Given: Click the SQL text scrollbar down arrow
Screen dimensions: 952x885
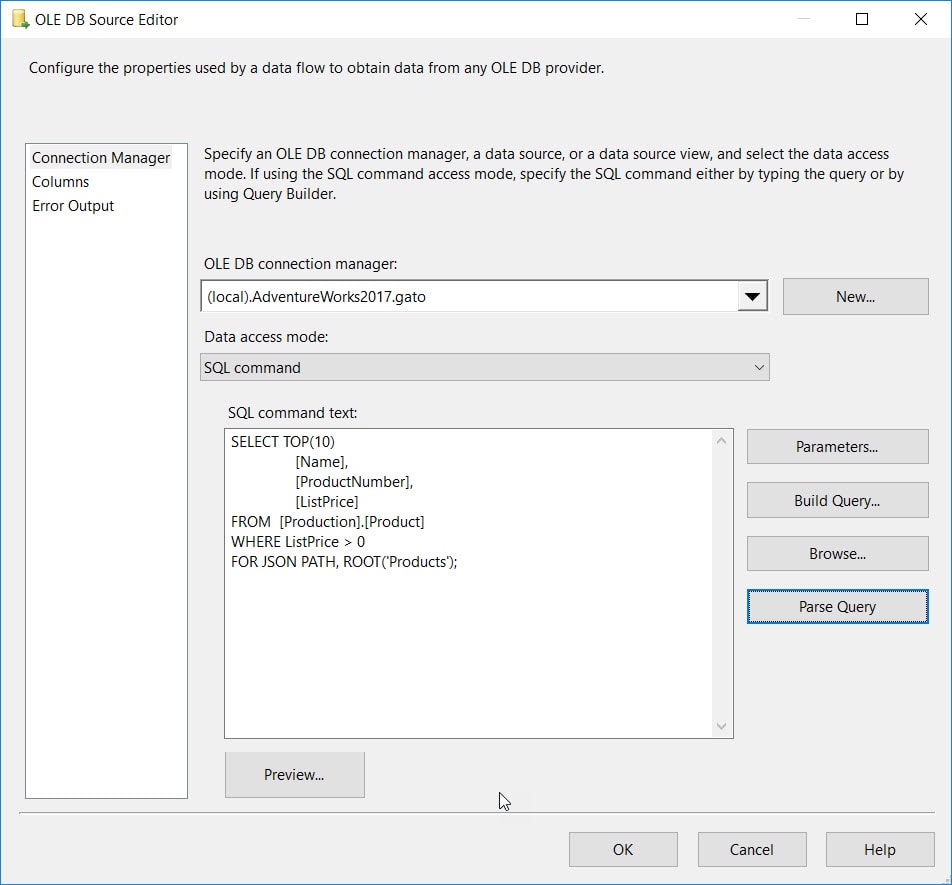Looking at the screenshot, I should 721,727.
